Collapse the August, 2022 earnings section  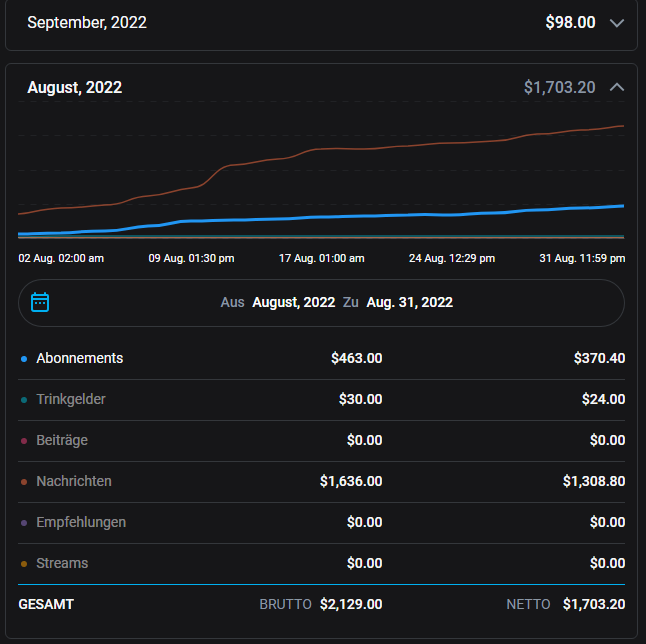(617, 87)
